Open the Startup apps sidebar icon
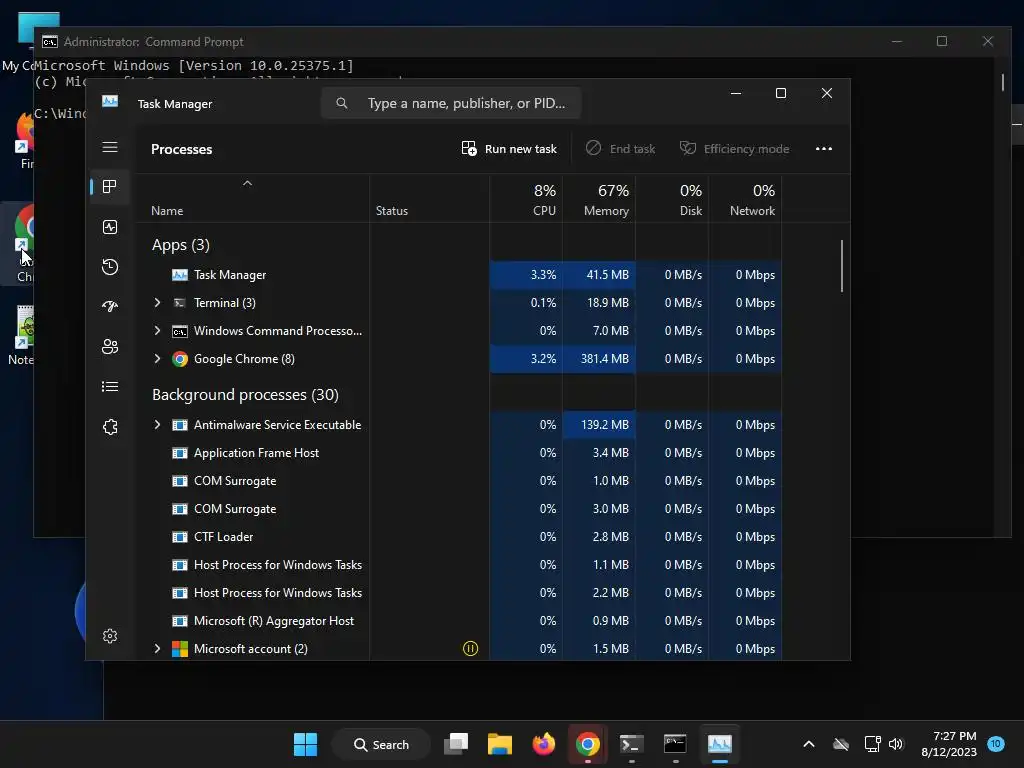 click(x=110, y=306)
